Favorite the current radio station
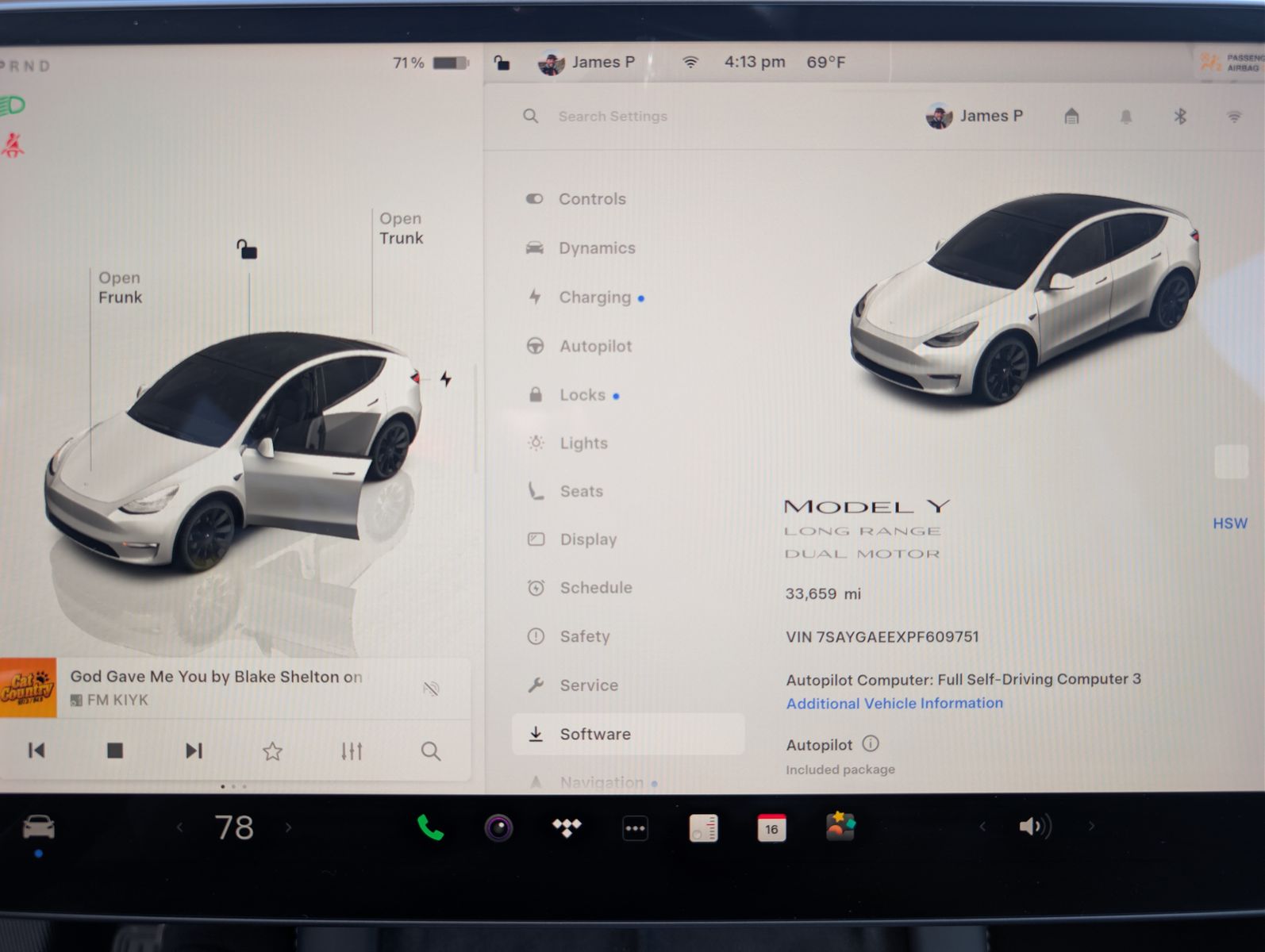 click(272, 750)
